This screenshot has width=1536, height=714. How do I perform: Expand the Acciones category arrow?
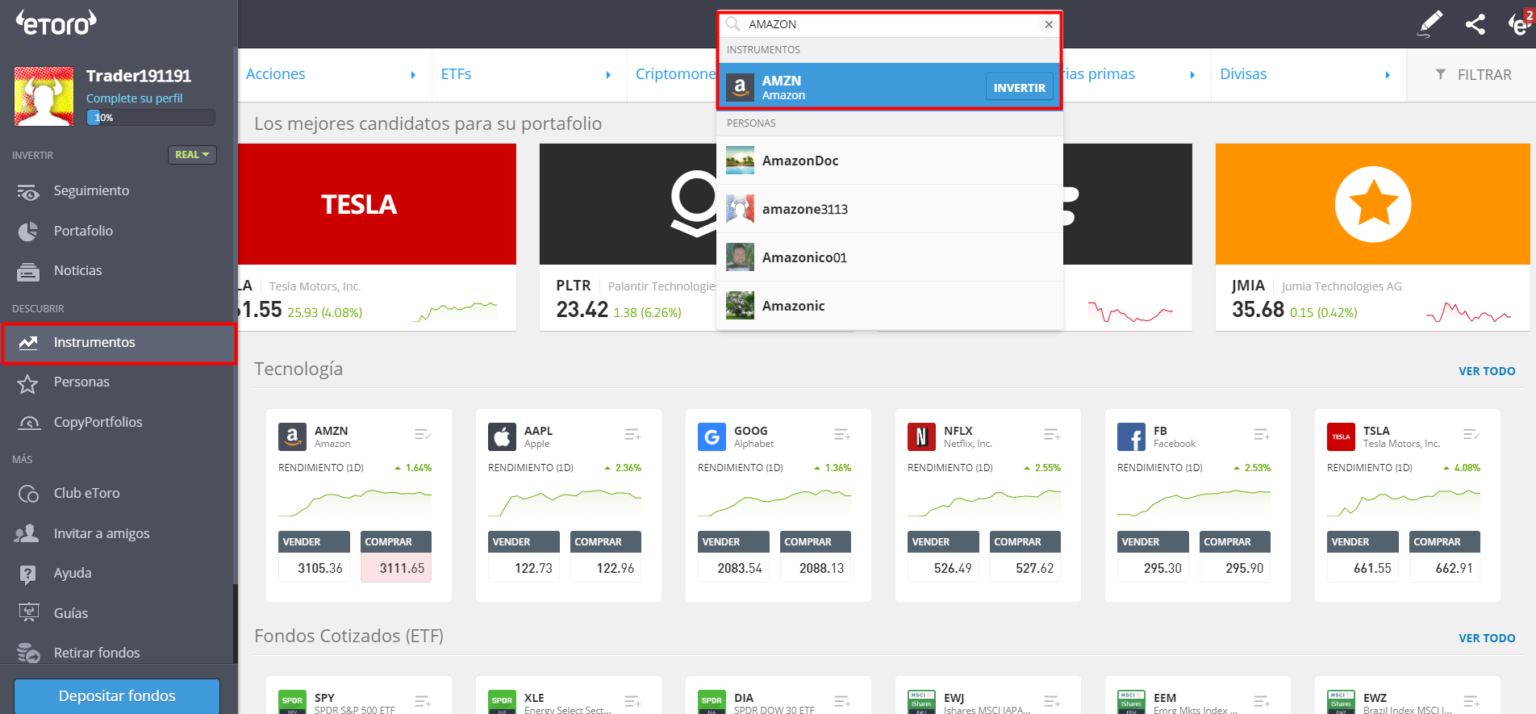(413, 75)
